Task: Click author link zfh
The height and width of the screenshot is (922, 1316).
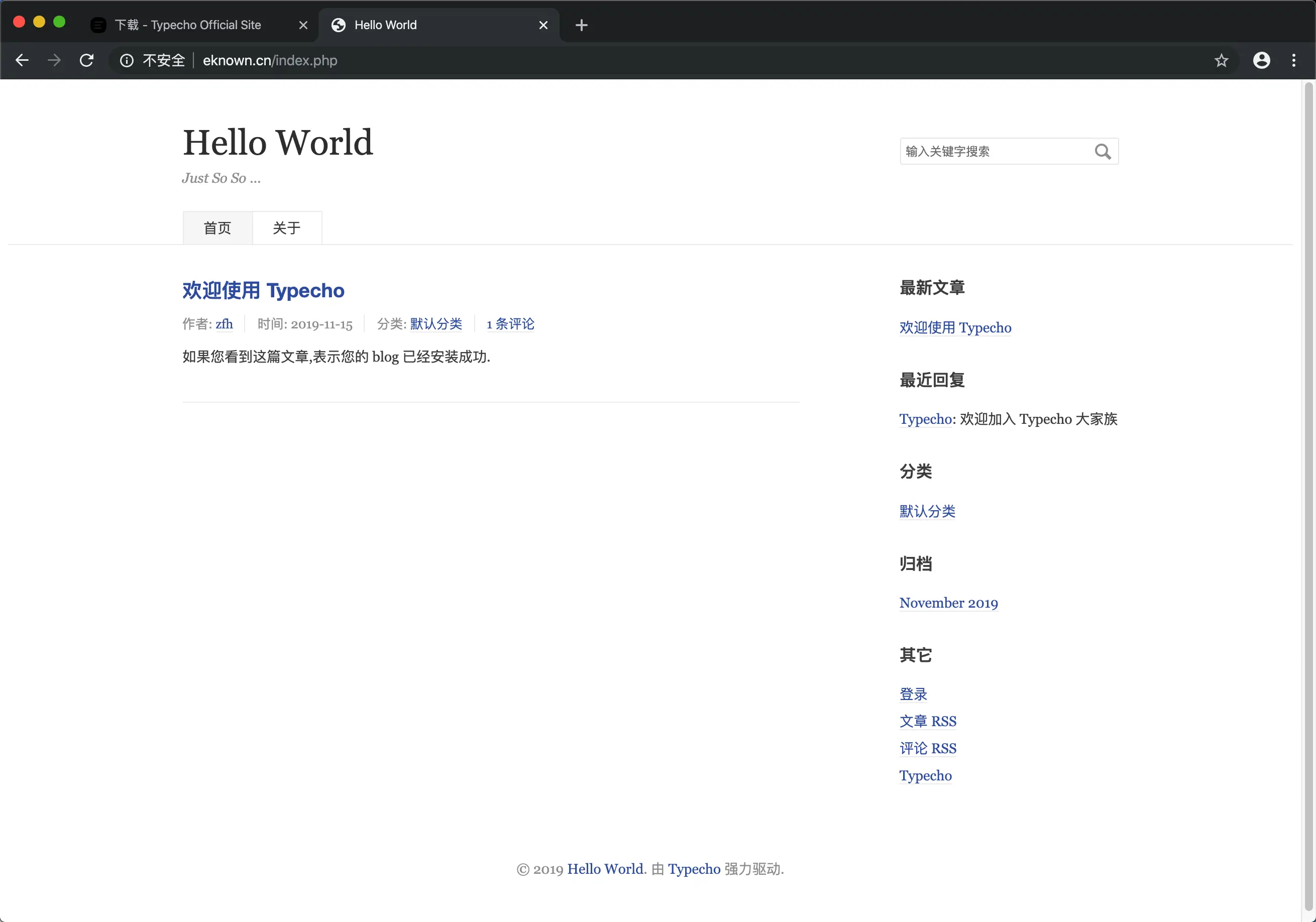Action: tap(224, 324)
